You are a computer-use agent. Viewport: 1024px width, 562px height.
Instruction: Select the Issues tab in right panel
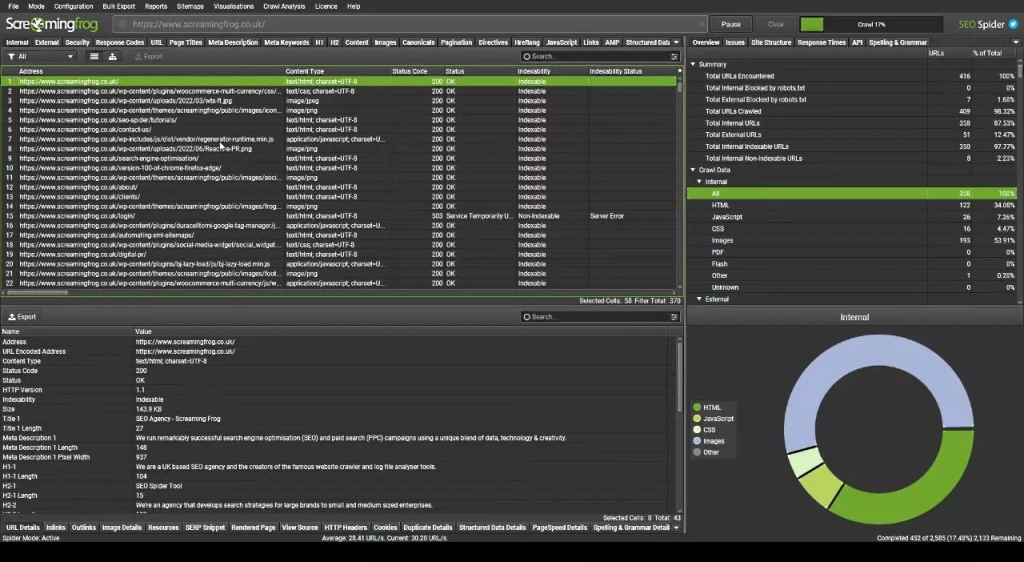(735, 42)
